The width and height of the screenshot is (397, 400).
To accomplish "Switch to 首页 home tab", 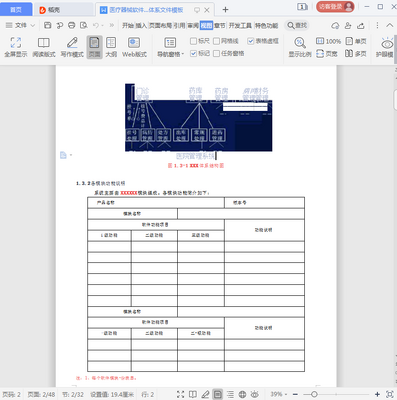I will (x=16, y=10).
